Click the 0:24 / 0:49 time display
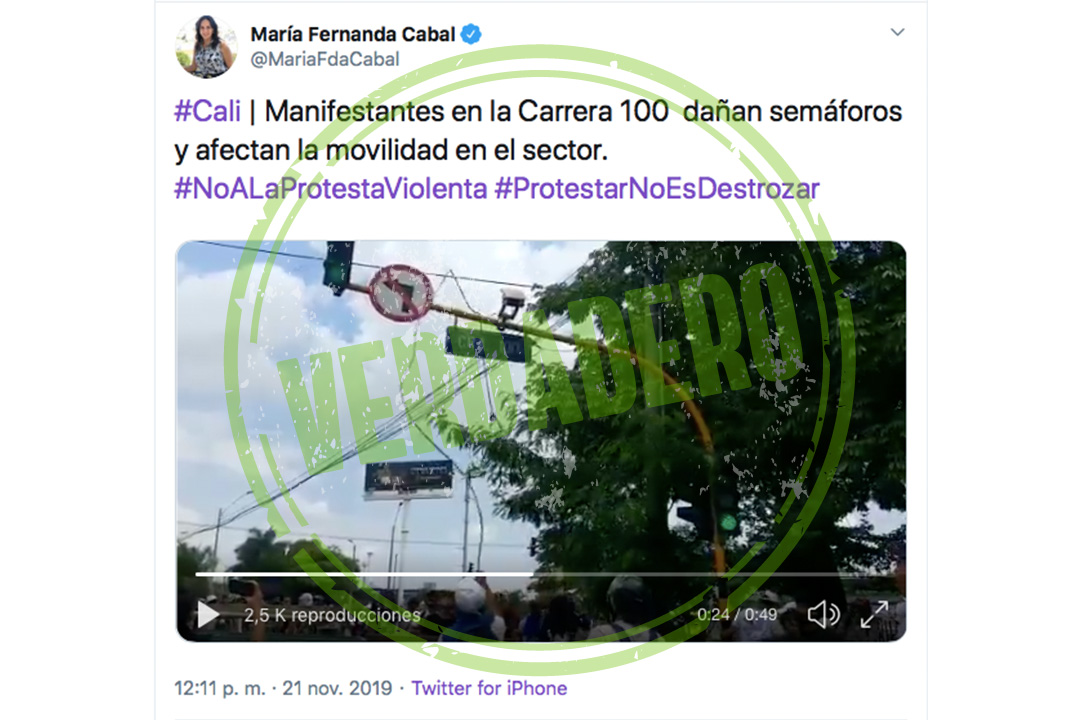 736,614
